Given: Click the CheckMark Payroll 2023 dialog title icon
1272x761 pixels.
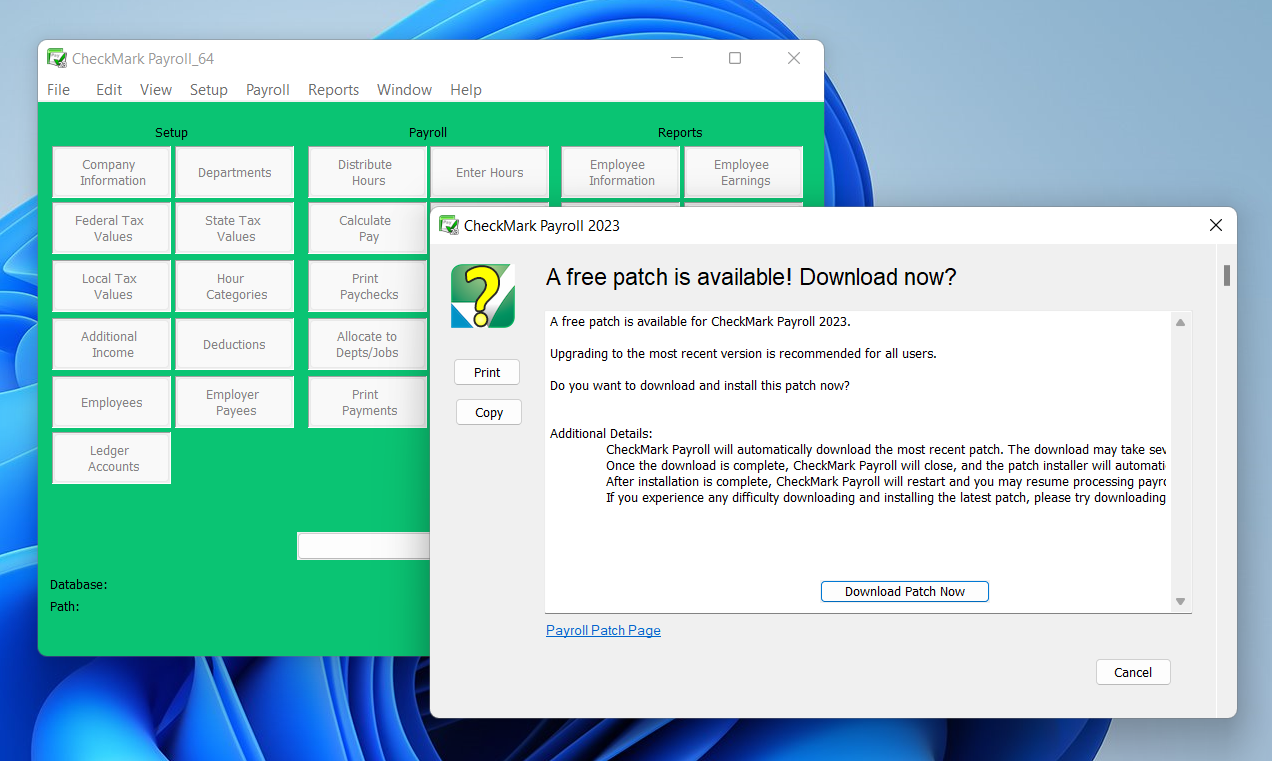Looking at the screenshot, I should click(449, 225).
